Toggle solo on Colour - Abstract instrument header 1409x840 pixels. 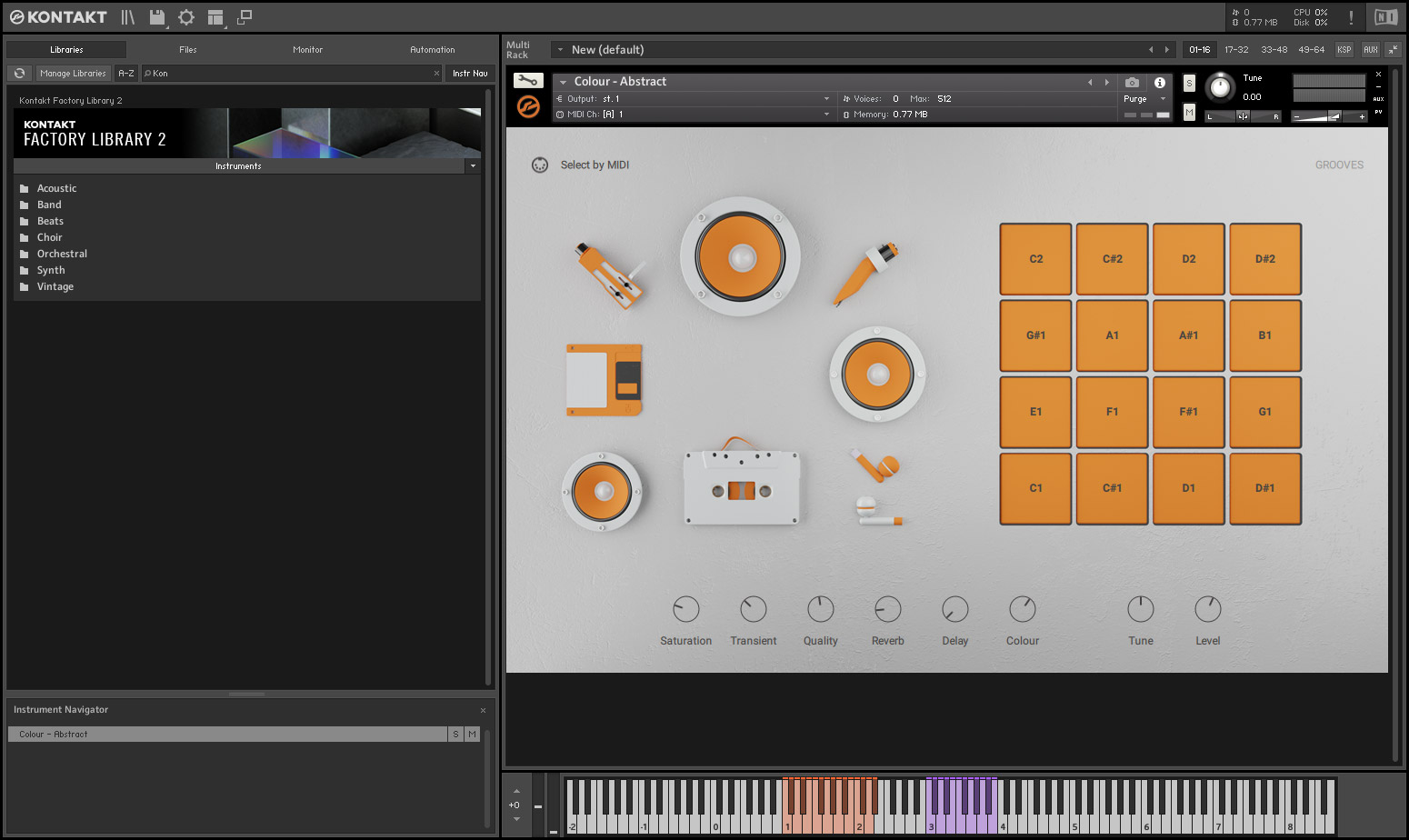coord(1189,83)
